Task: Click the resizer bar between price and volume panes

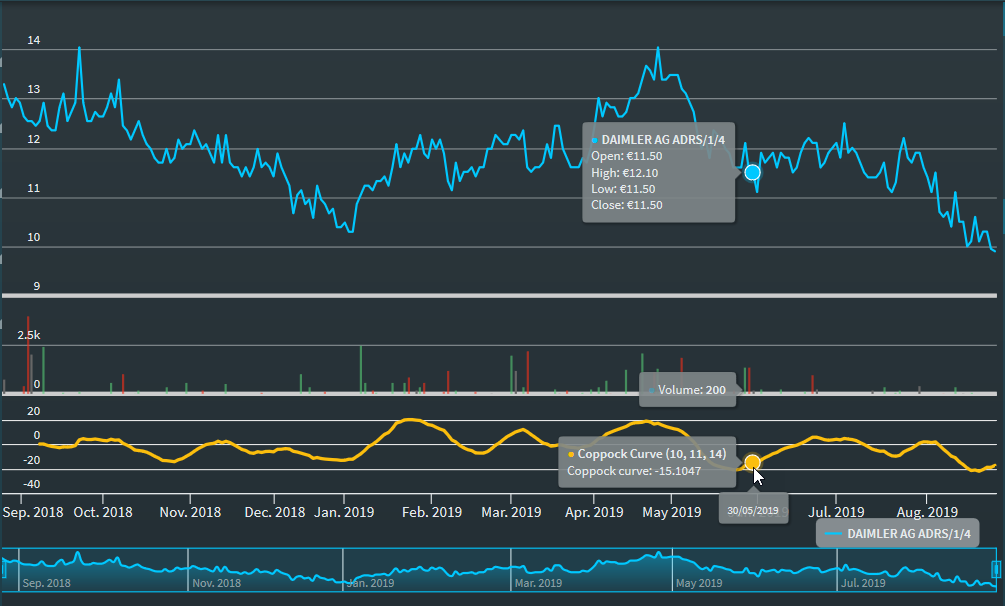Action: coord(500,296)
